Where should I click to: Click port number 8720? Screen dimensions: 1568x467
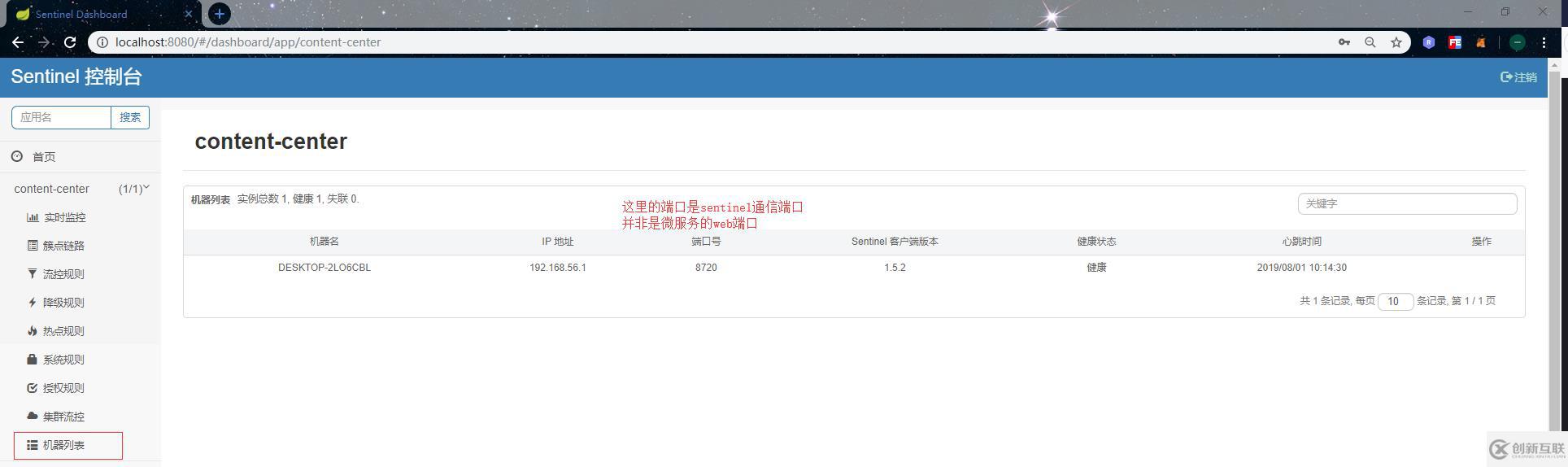706,268
